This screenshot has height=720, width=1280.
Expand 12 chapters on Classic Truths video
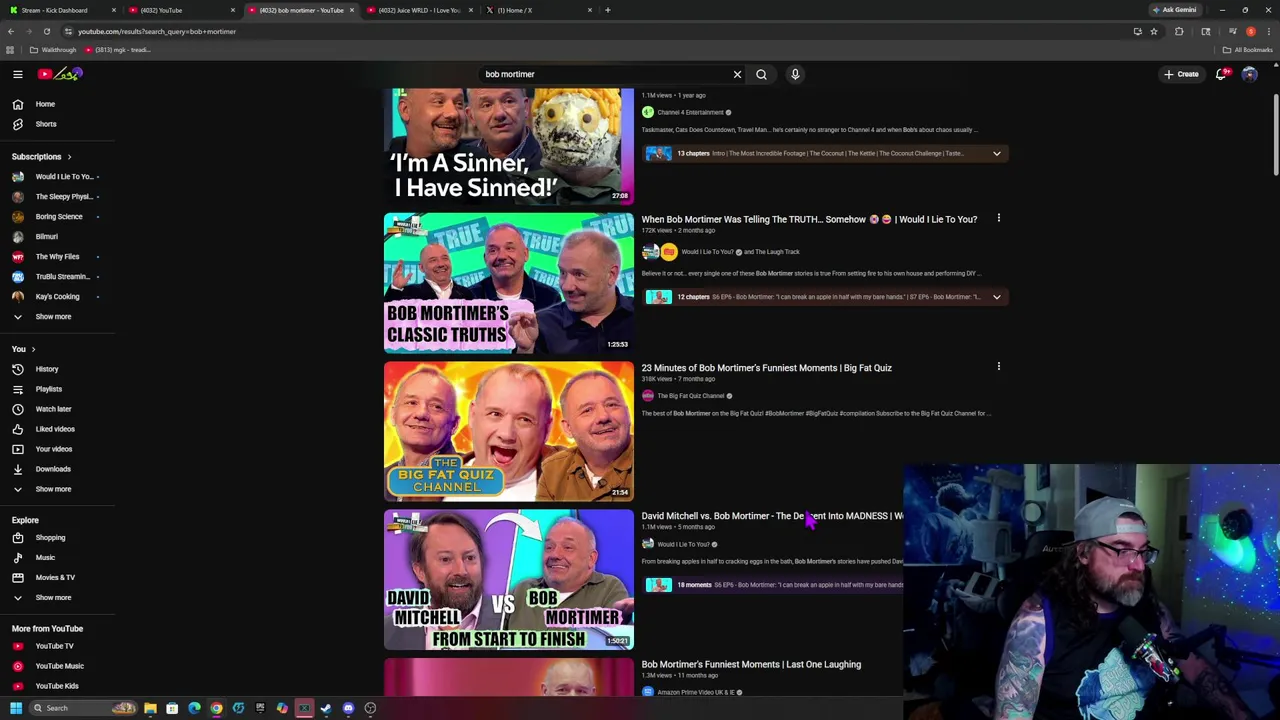tap(996, 297)
